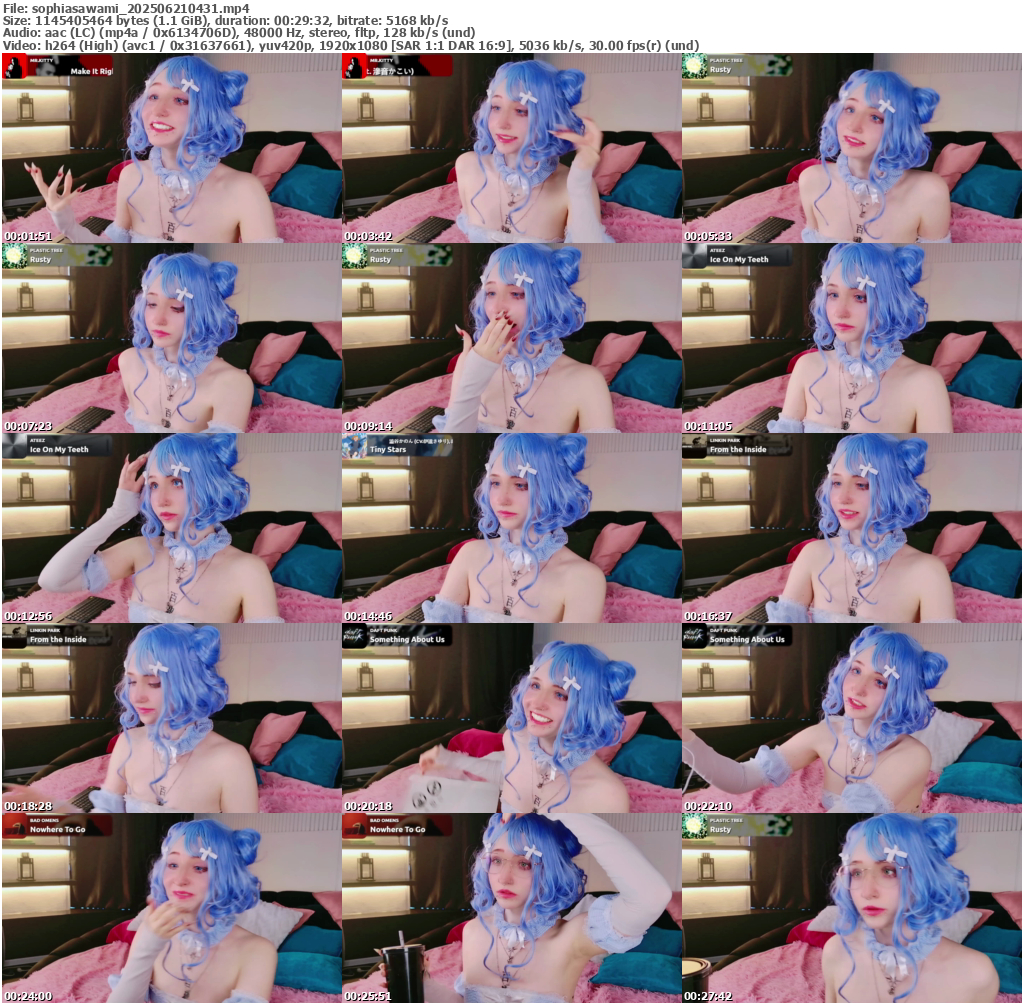
Task: Click the album art icon in the 00:27:42 frame
Action: click(695, 826)
